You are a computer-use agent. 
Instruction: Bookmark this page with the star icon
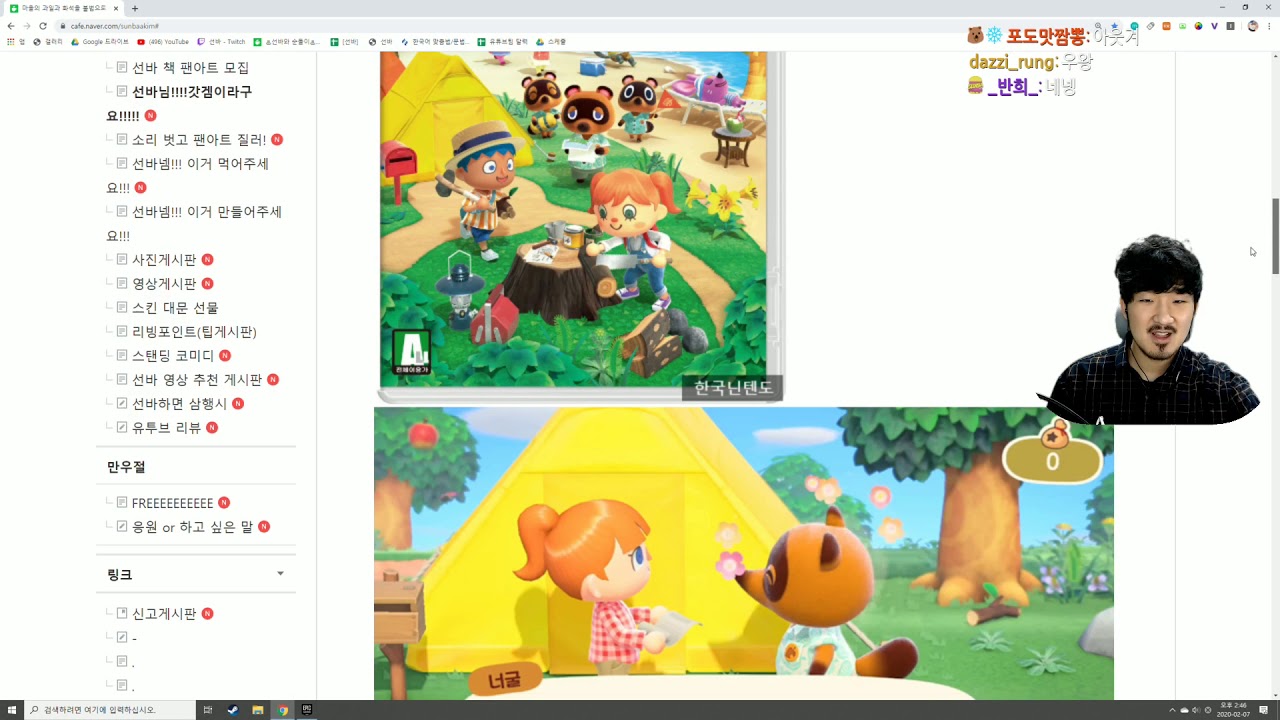[x=1114, y=26]
